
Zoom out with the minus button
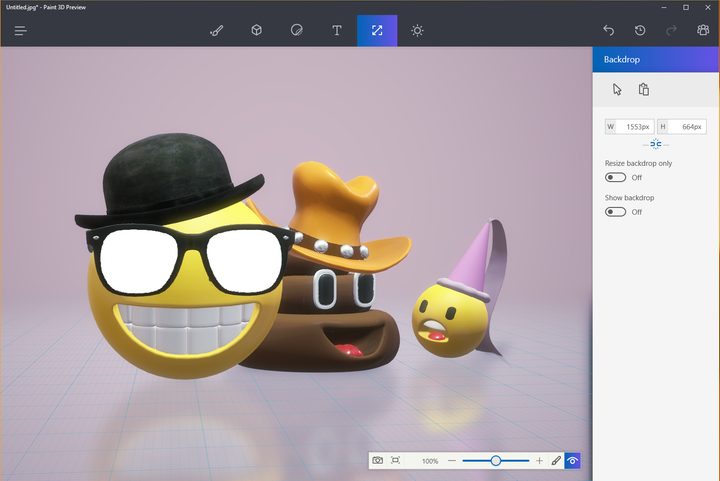pos(452,460)
